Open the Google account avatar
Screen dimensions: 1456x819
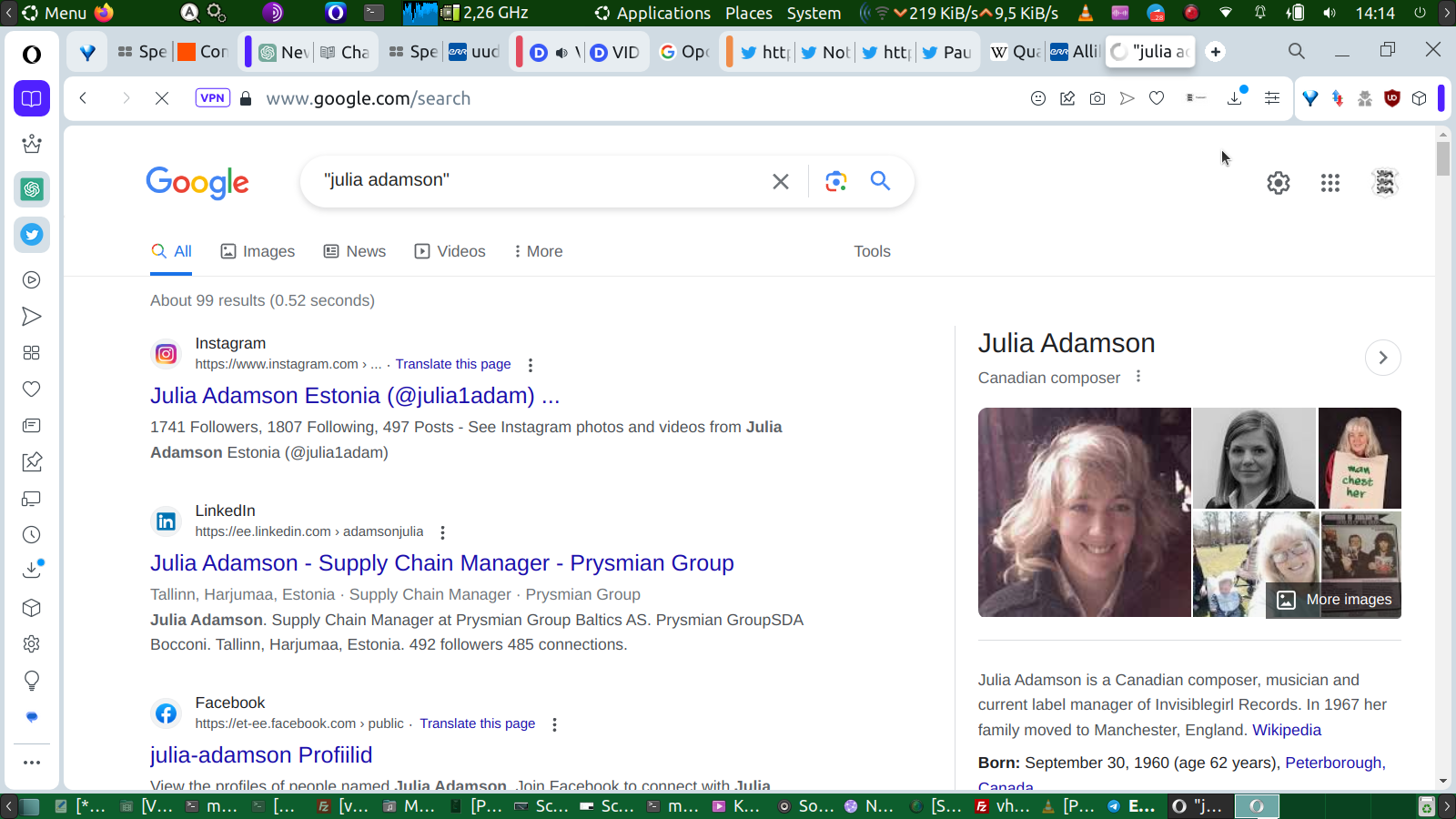(x=1385, y=183)
